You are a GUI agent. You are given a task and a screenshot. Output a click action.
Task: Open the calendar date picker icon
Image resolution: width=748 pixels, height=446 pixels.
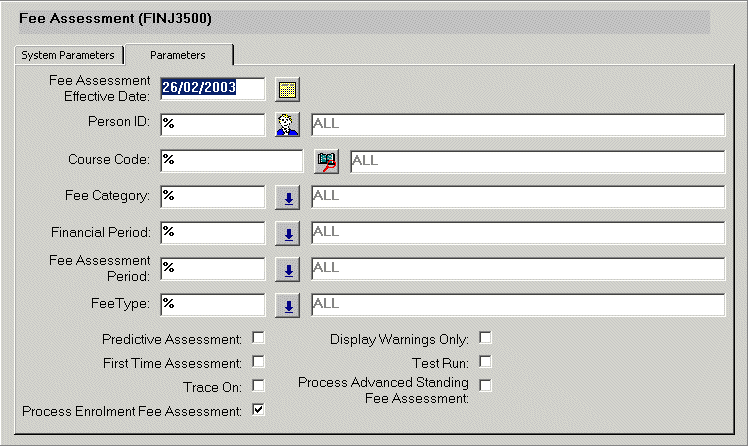point(288,89)
